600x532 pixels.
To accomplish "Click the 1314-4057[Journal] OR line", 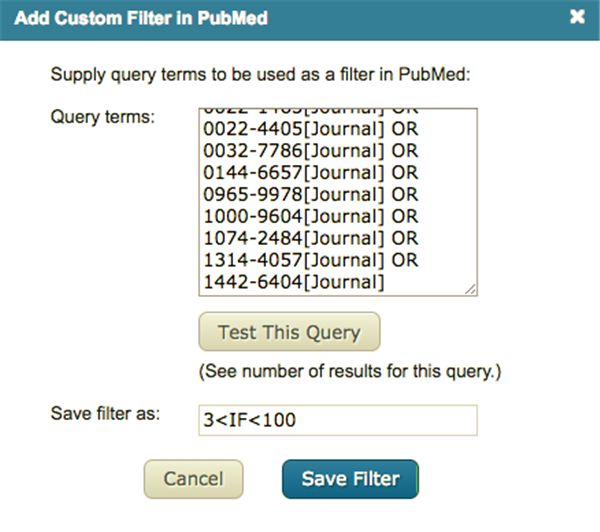I will (309, 261).
